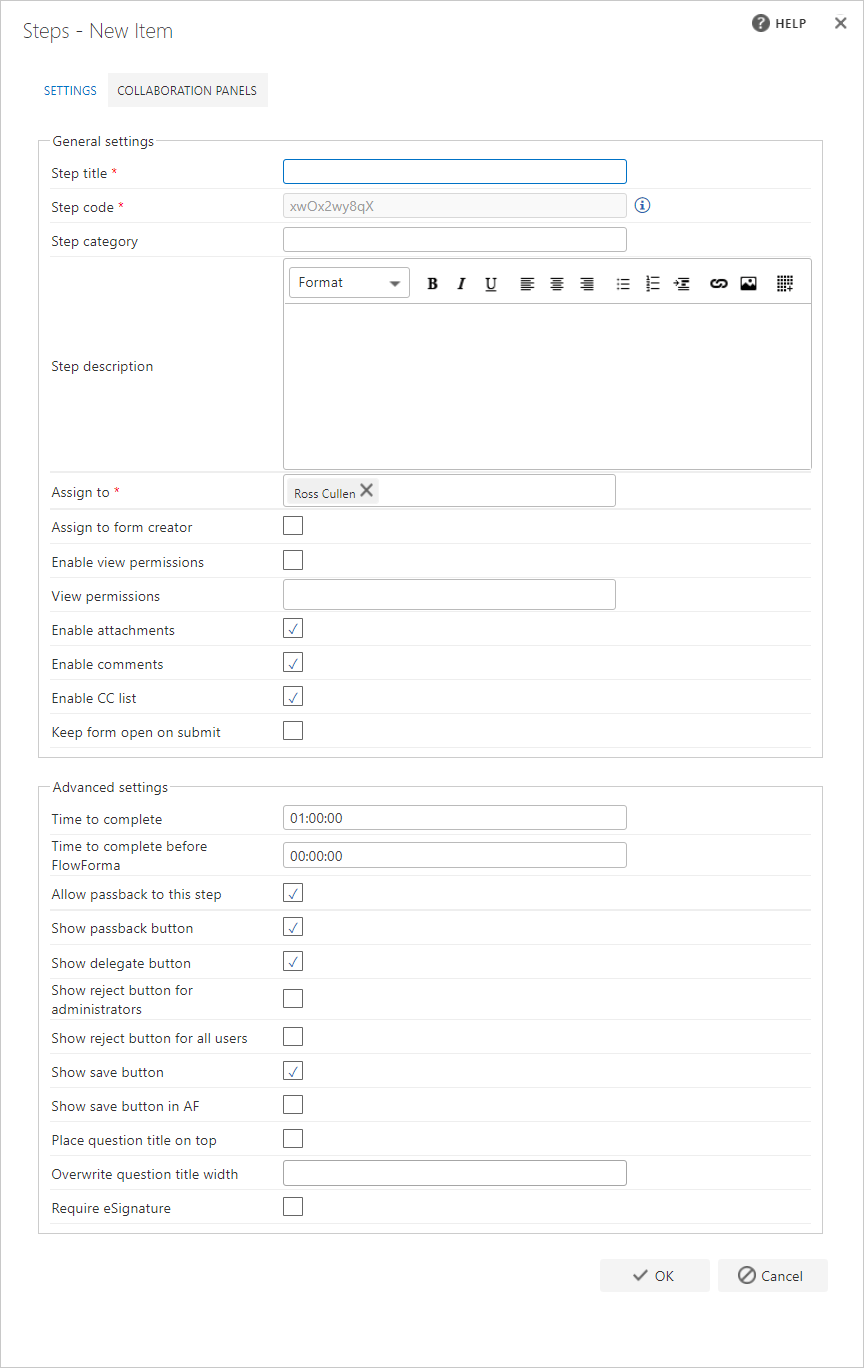864x1368 pixels.
Task: Insert table in description editor
Action: click(x=785, y=283)
